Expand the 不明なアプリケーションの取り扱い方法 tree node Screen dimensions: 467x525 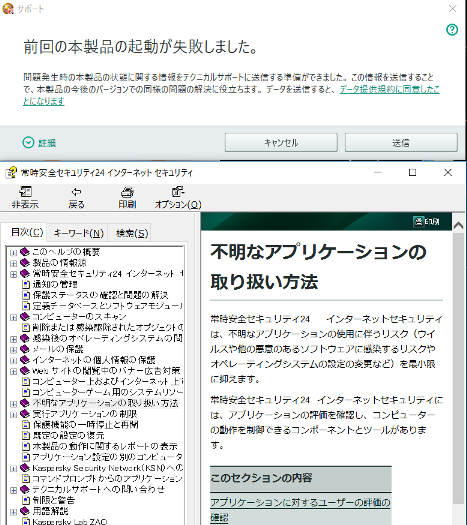pos(13,404)
